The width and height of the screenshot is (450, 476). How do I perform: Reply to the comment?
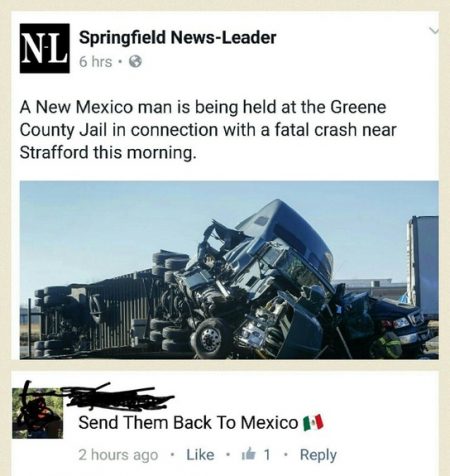(318, 455)
